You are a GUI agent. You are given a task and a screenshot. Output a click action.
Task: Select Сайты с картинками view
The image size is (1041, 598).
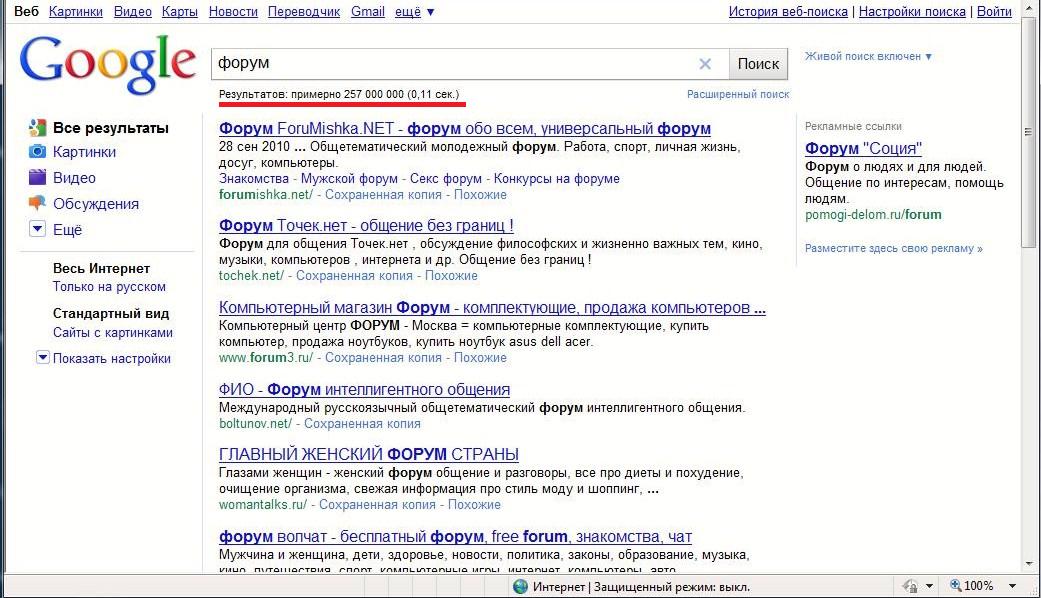(113, 333)
